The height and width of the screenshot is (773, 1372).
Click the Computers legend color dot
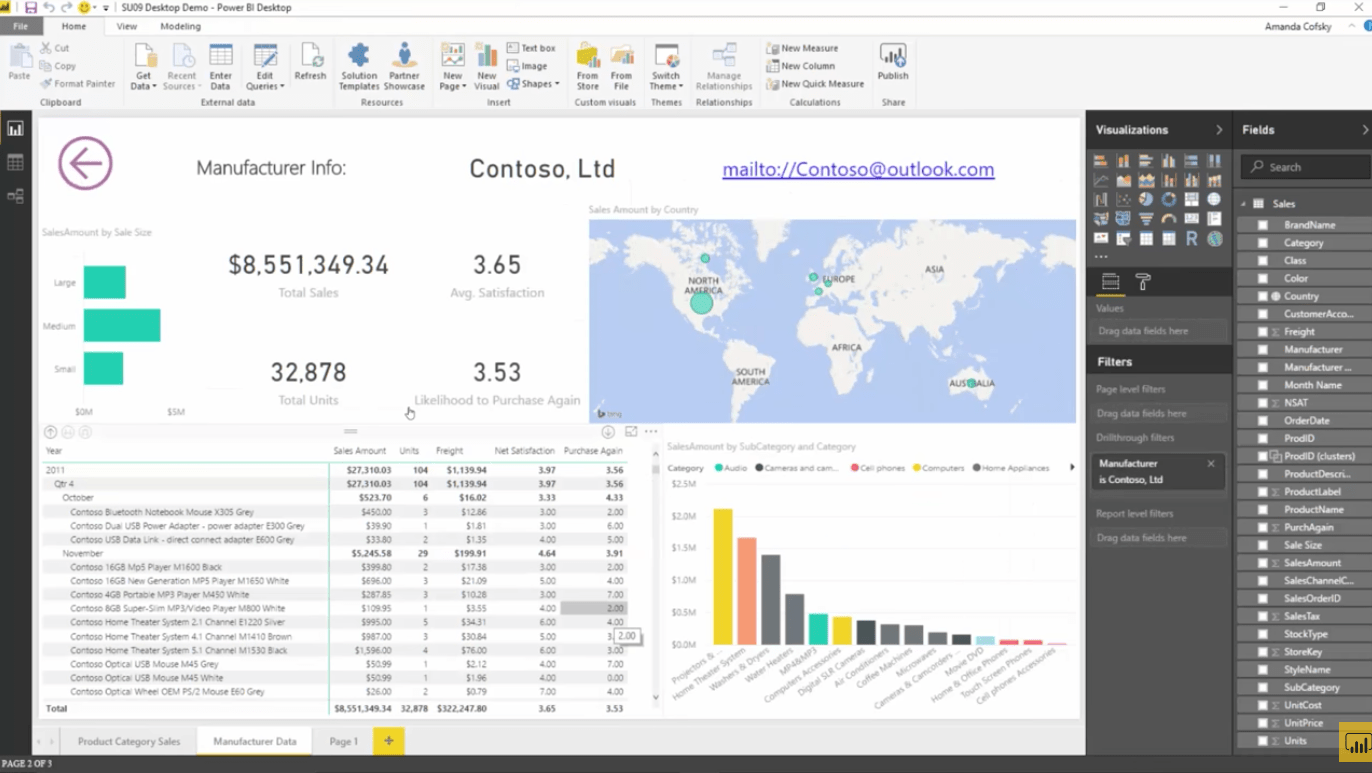[916, 468]
